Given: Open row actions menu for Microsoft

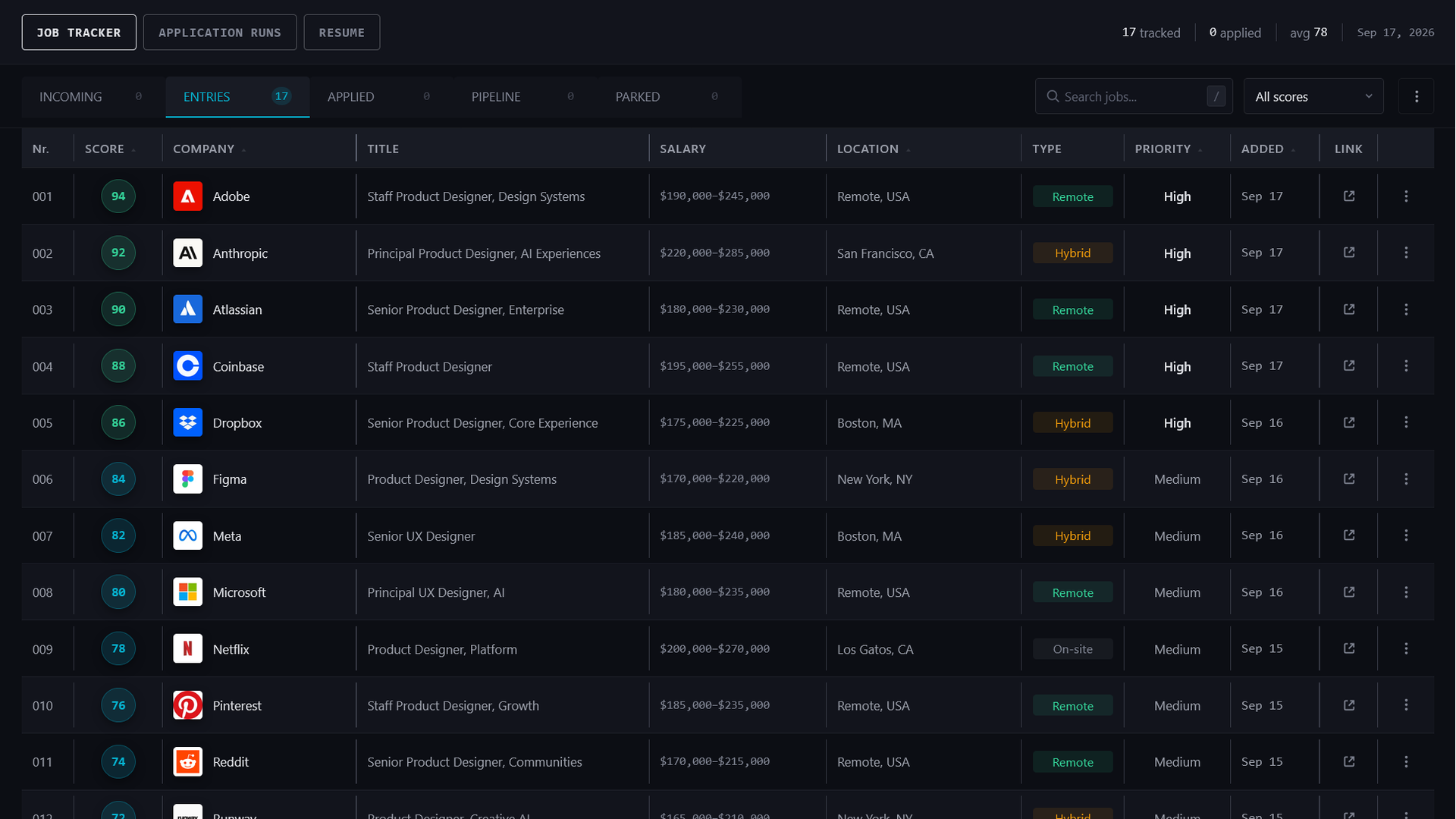Looking at the screenshot, I should (1406, 592).
